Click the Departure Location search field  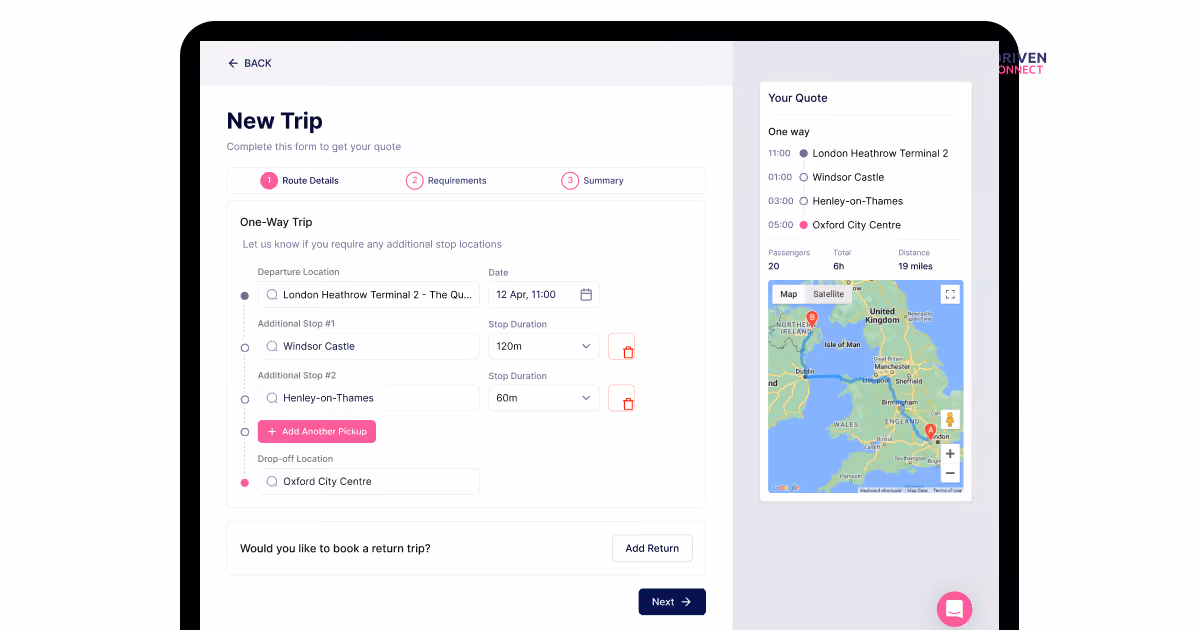[368, 294]
